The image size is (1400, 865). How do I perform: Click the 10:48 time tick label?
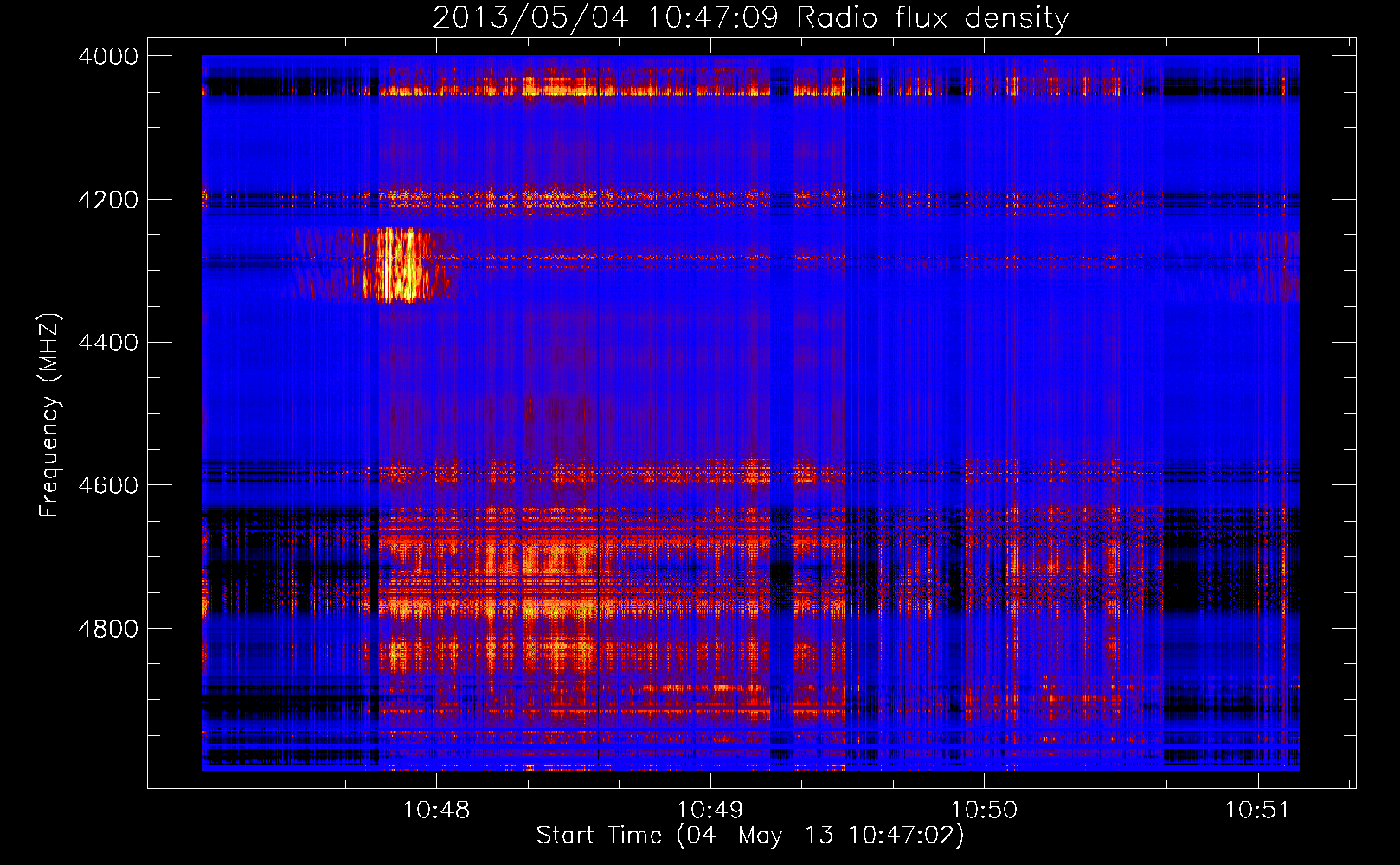436,811
